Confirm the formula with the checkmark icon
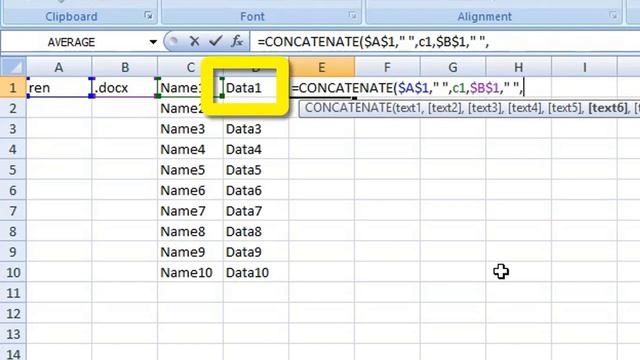 [x=216, y=41]
